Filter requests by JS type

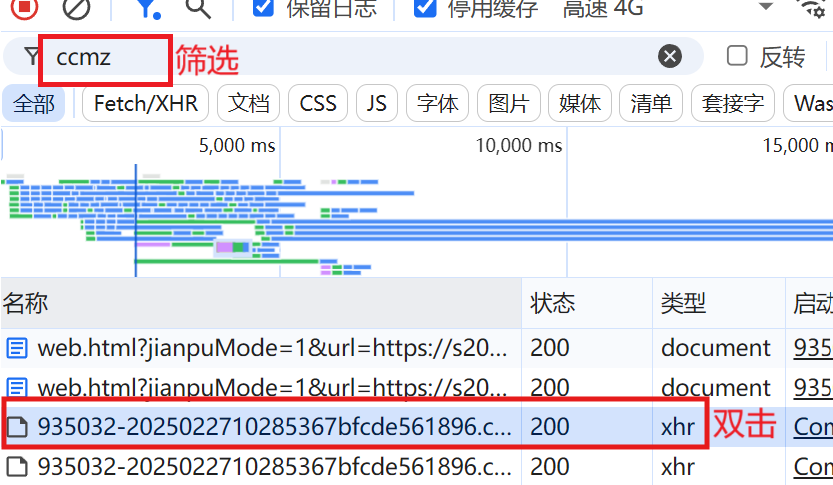(377, 103)
